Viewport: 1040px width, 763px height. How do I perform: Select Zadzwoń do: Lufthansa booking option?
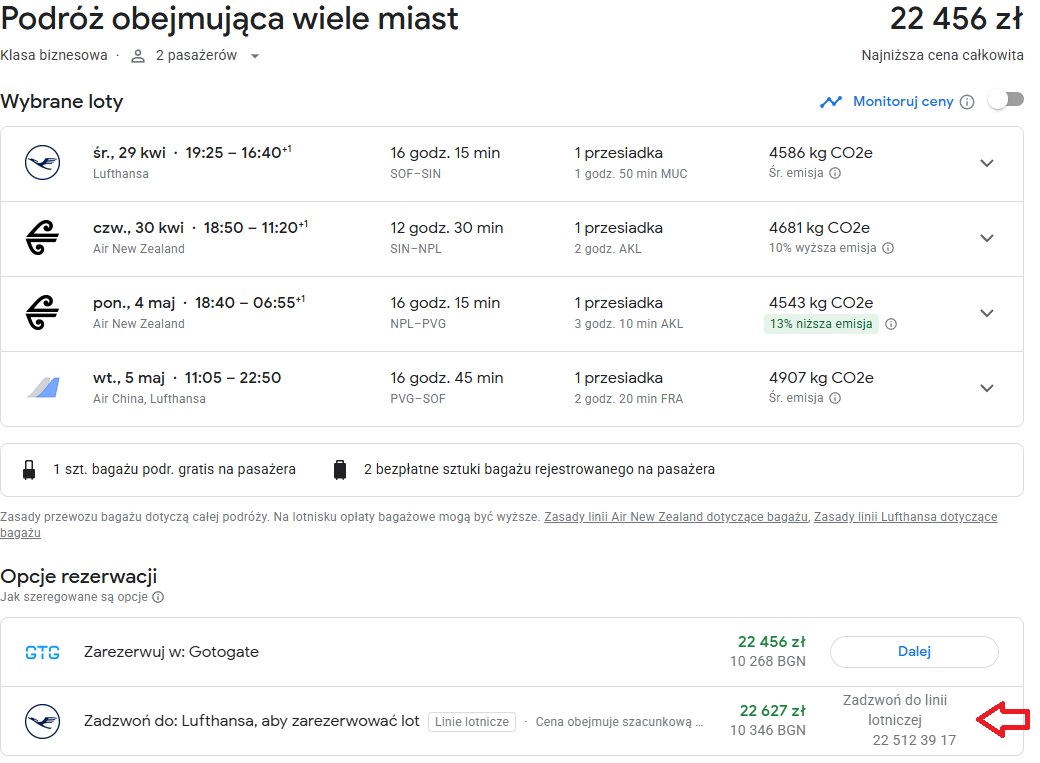[511, 721]
